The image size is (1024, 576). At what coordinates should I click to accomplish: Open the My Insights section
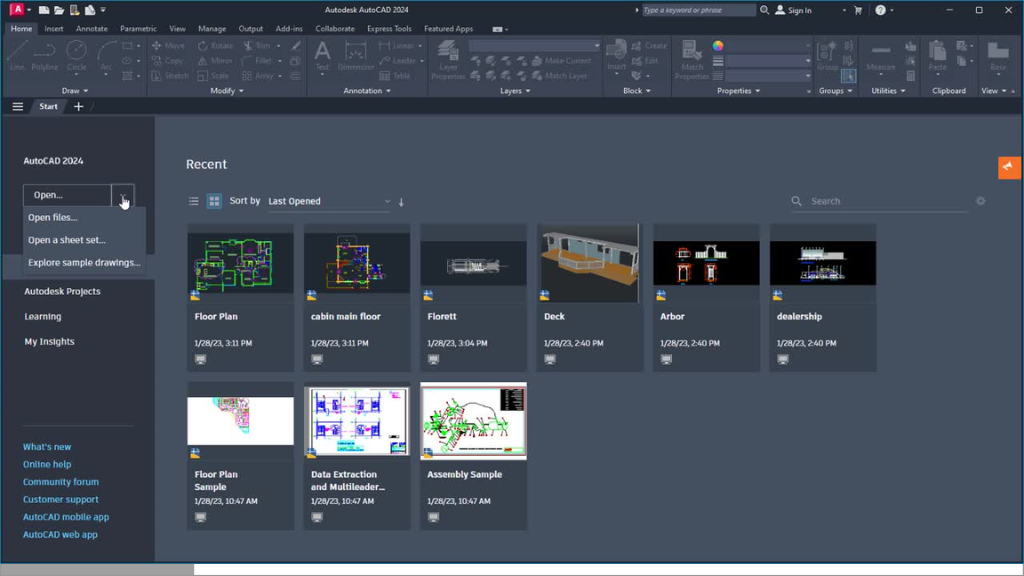(49, 342)
